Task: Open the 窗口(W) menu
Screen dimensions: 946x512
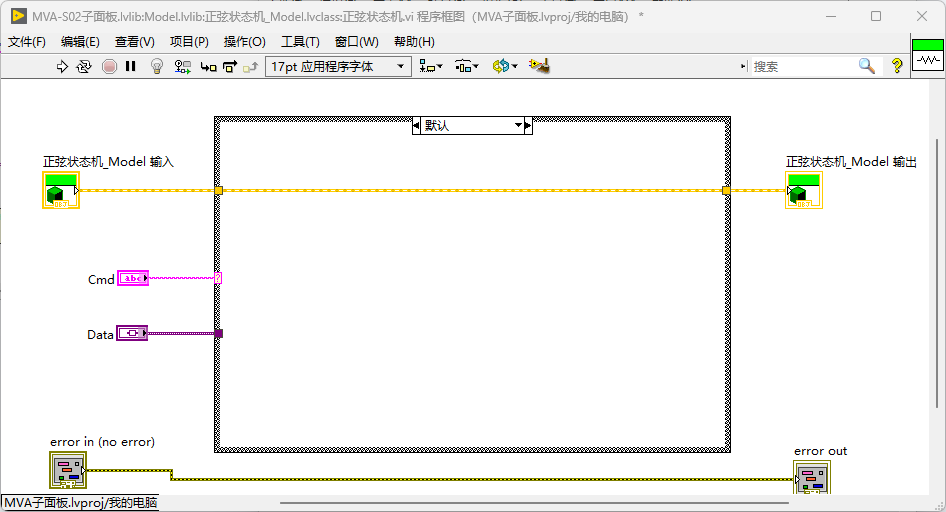Action: 357,42
